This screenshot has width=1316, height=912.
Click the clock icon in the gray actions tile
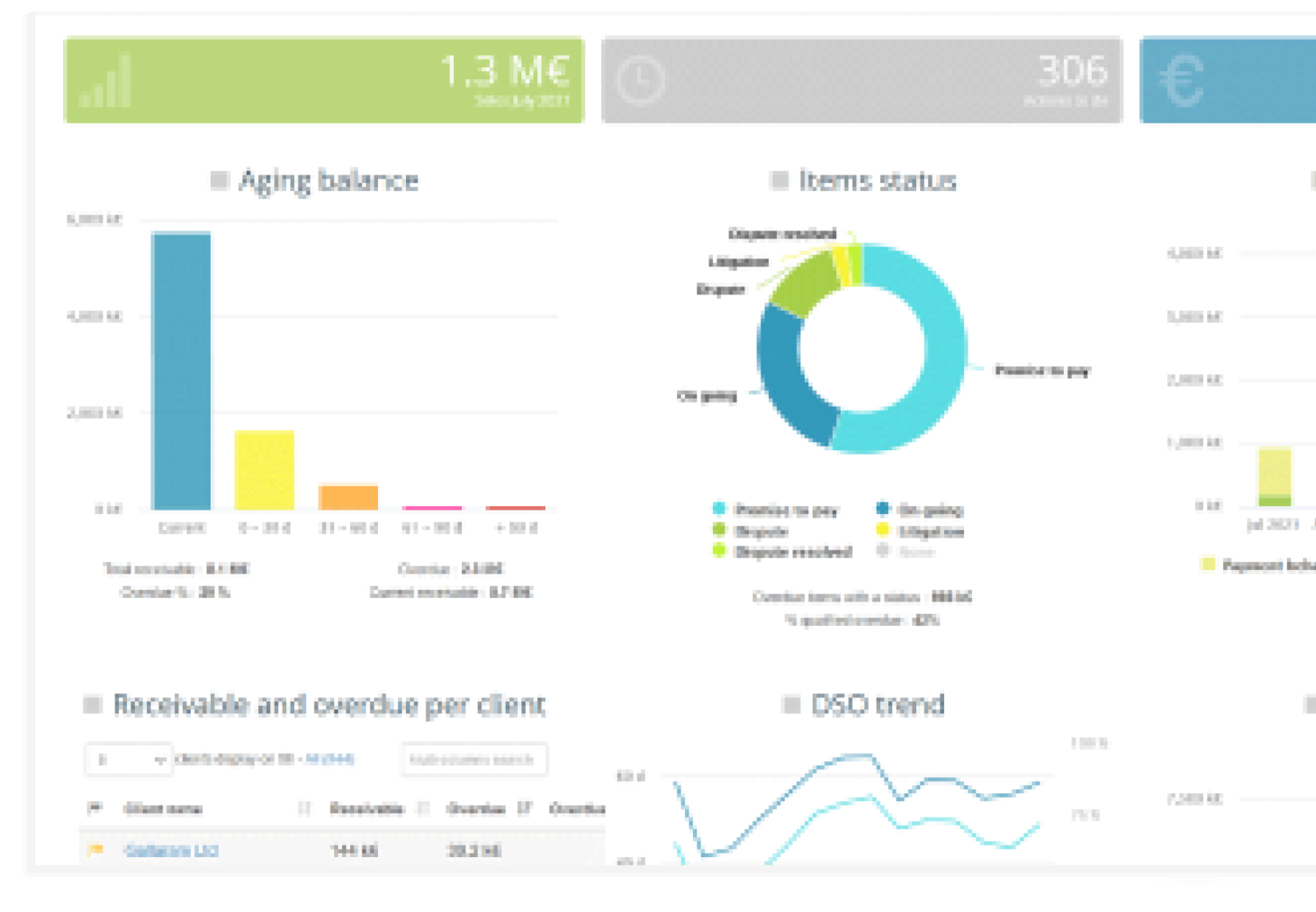click(640, 81)
